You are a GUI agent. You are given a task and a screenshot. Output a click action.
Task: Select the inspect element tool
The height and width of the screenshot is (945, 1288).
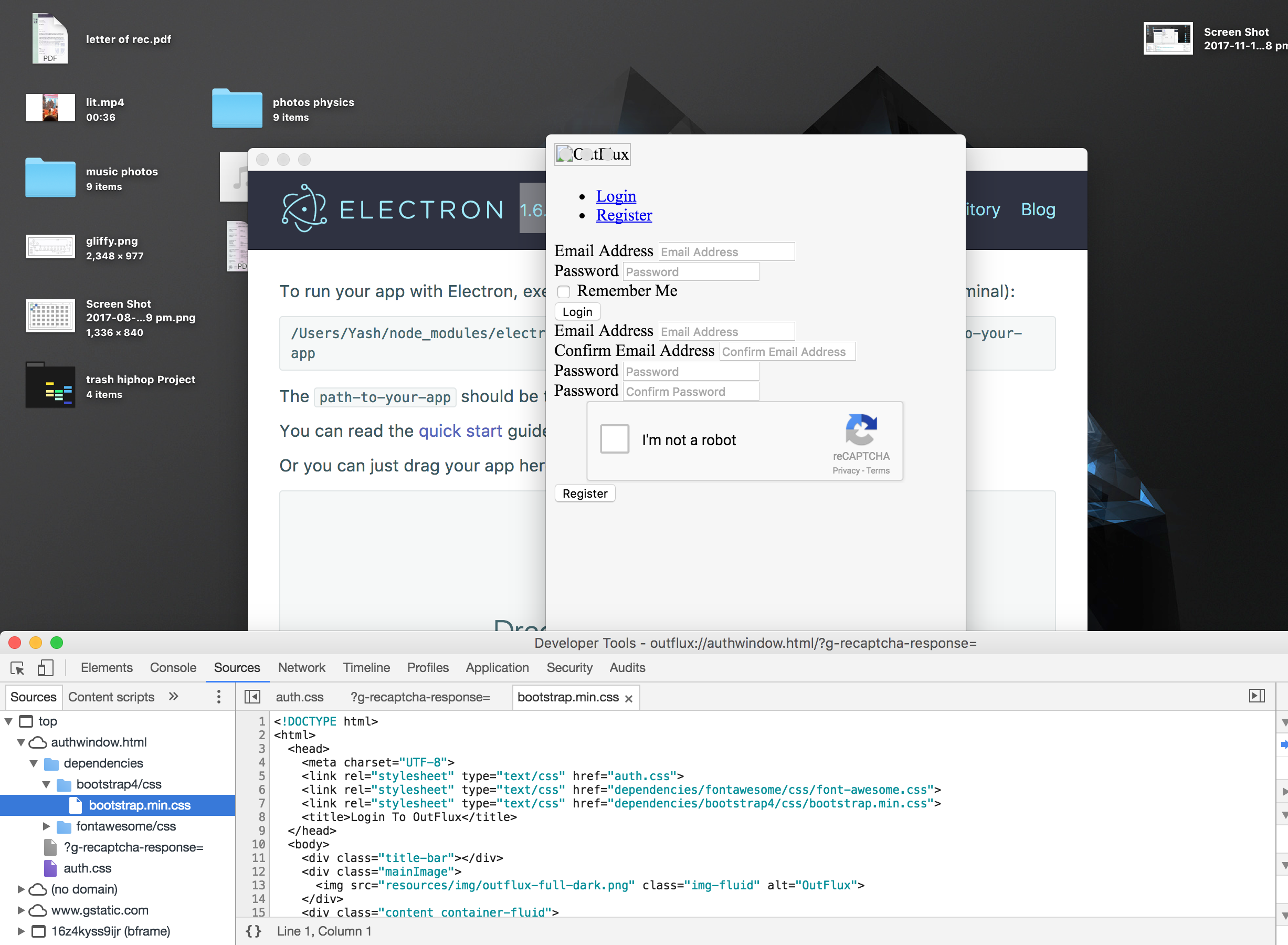[17, 668]
